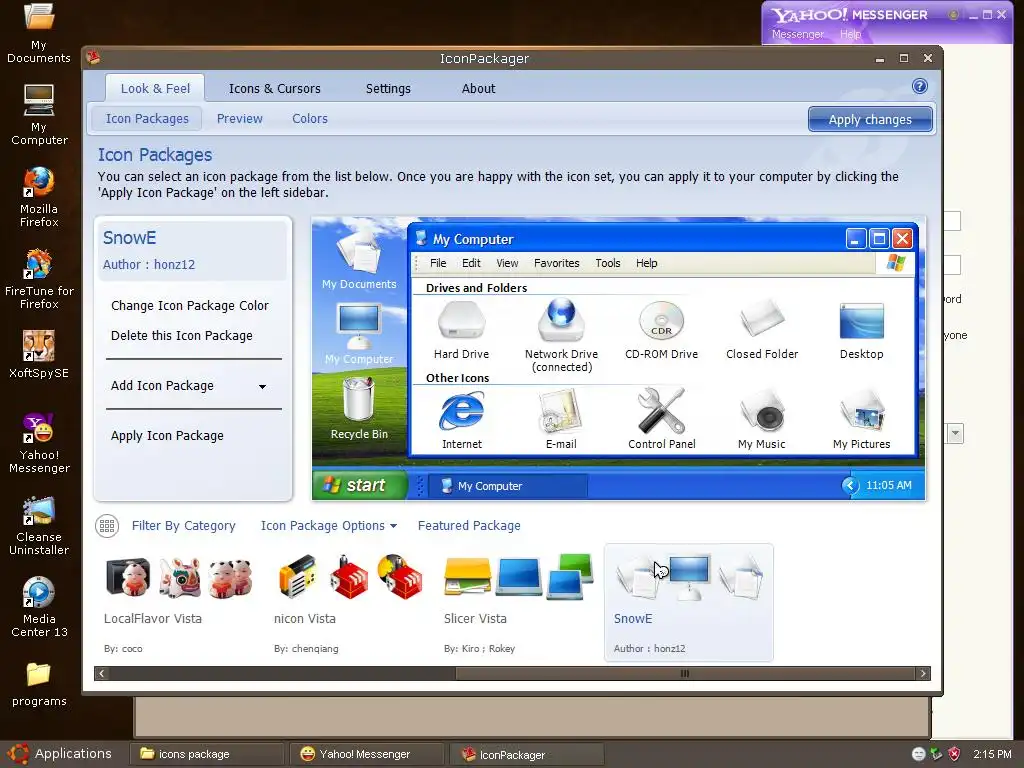
Task: Click the Recycle Bin icon in preview
Action: (x=359, y=400)
